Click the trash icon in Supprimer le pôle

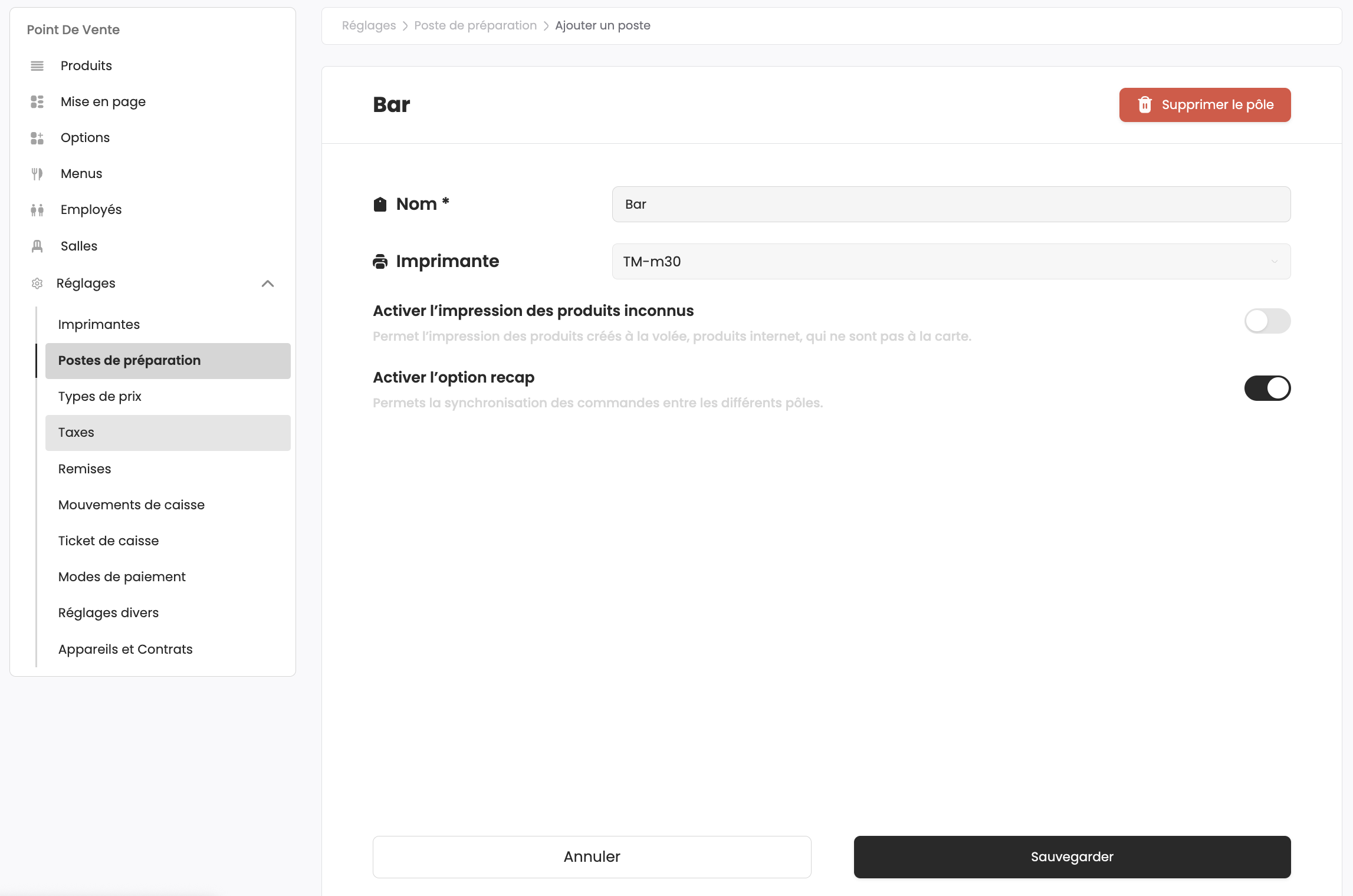point(1145,104)
